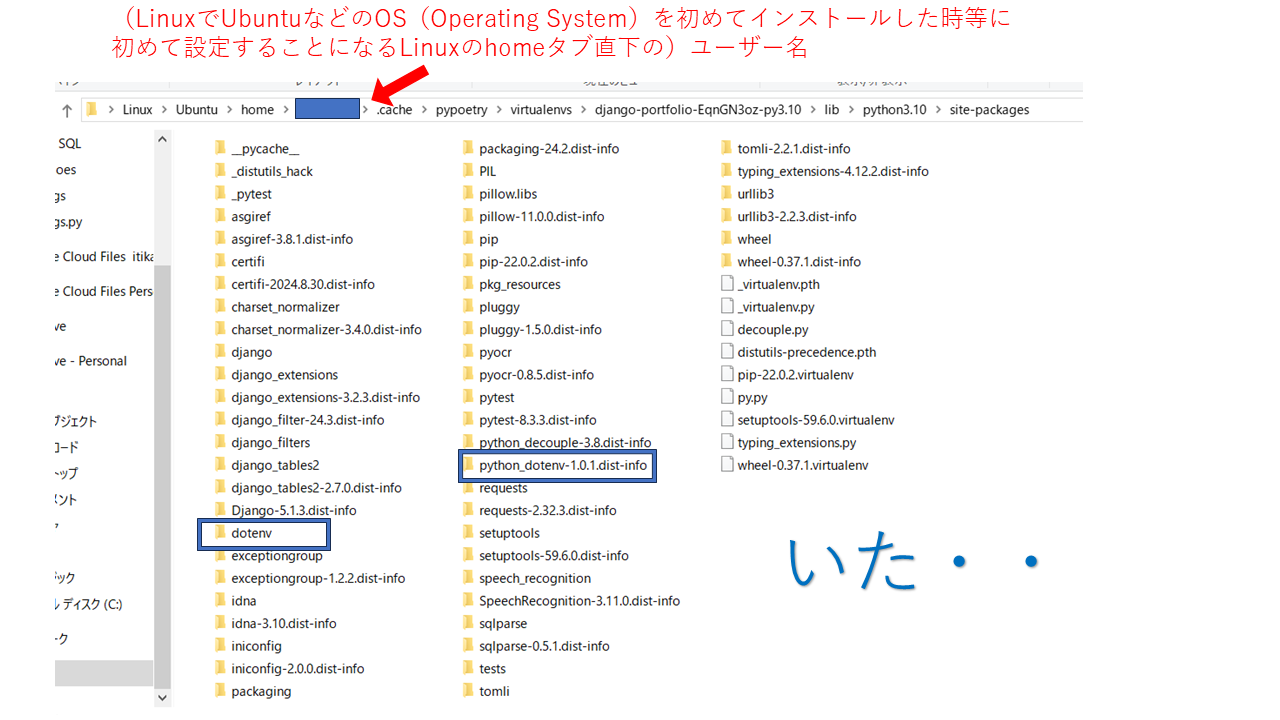The image size is (1280, 720).
Task: Go to pypoetry breadcrumb segment
Action: coord(462,110)
